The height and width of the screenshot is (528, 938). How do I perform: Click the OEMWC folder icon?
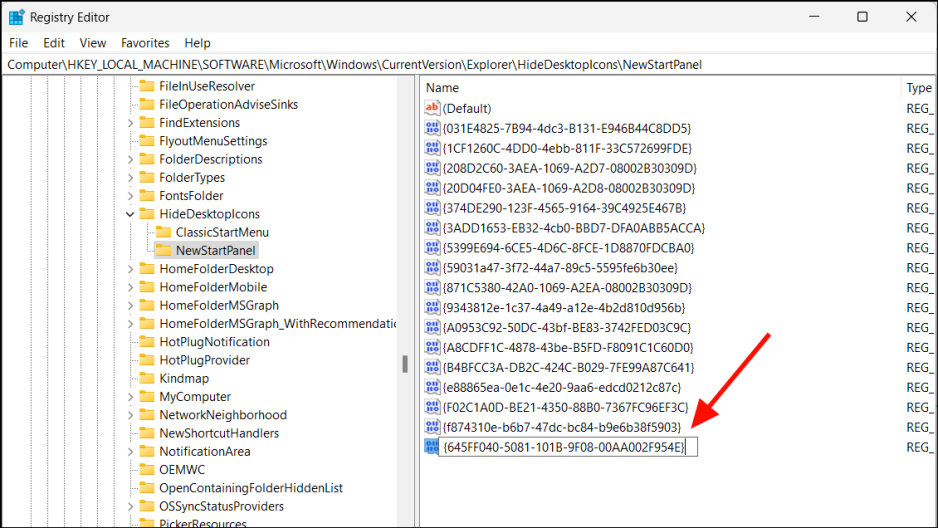point(147,469)
